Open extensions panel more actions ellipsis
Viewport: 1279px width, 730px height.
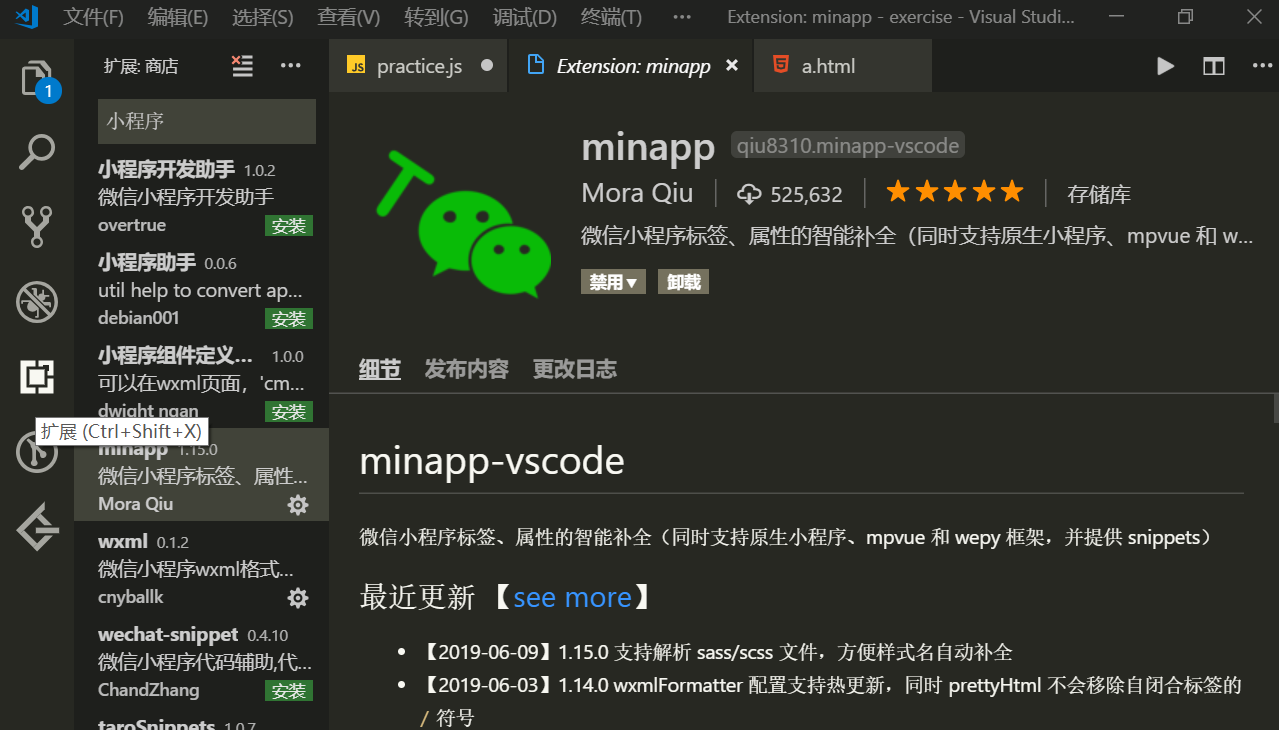(x=291, y=66)
